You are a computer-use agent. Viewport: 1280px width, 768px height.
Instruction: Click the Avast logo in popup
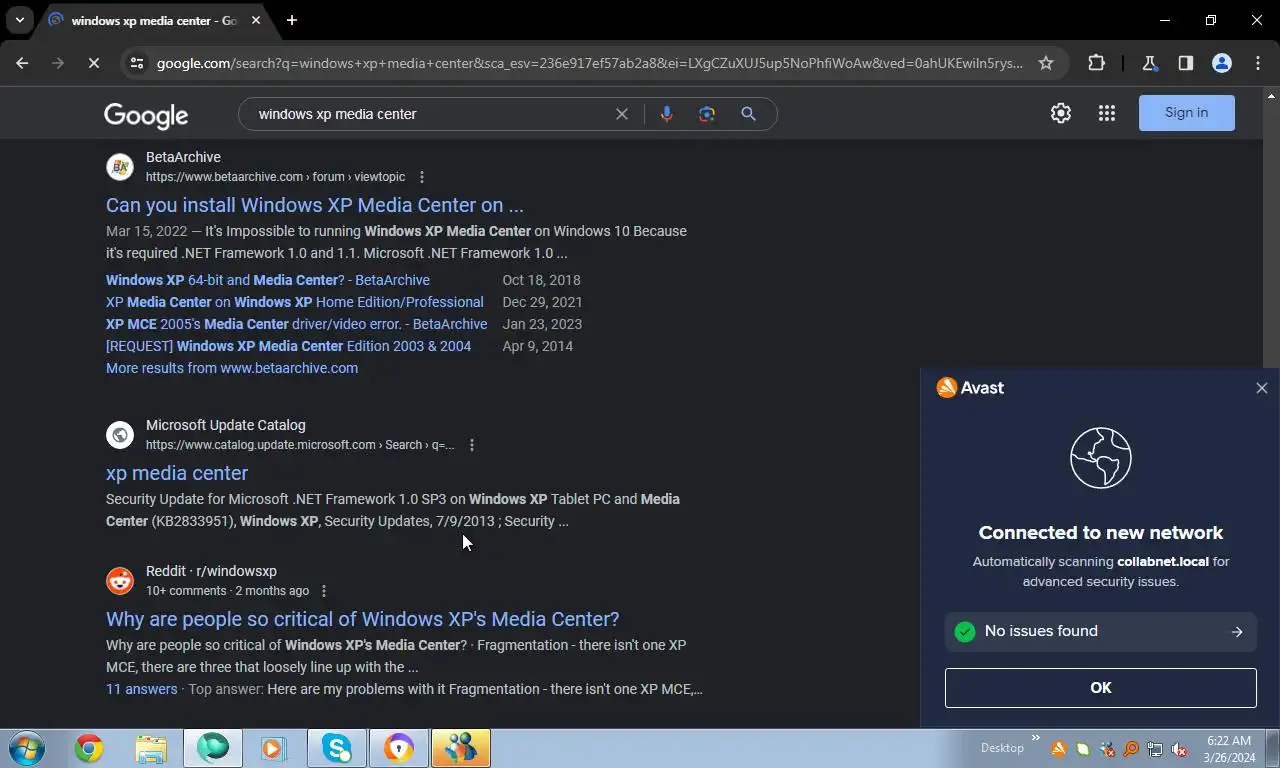970,388
